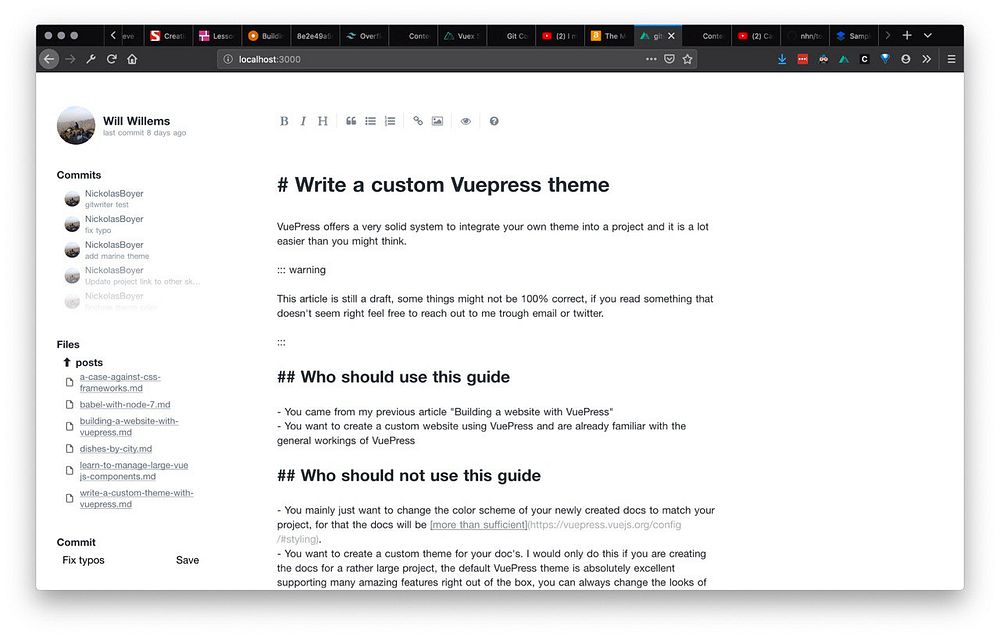Switch to the Sample browser tab
The width and height of the screenshot is (1000, 638).
tap(855, 36)
